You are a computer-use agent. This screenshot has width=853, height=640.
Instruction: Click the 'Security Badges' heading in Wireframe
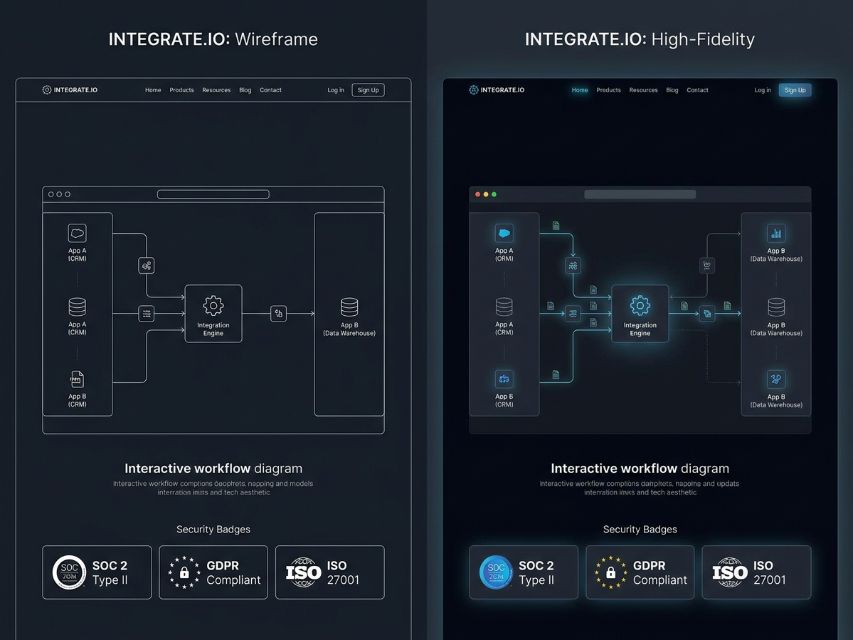213,530
